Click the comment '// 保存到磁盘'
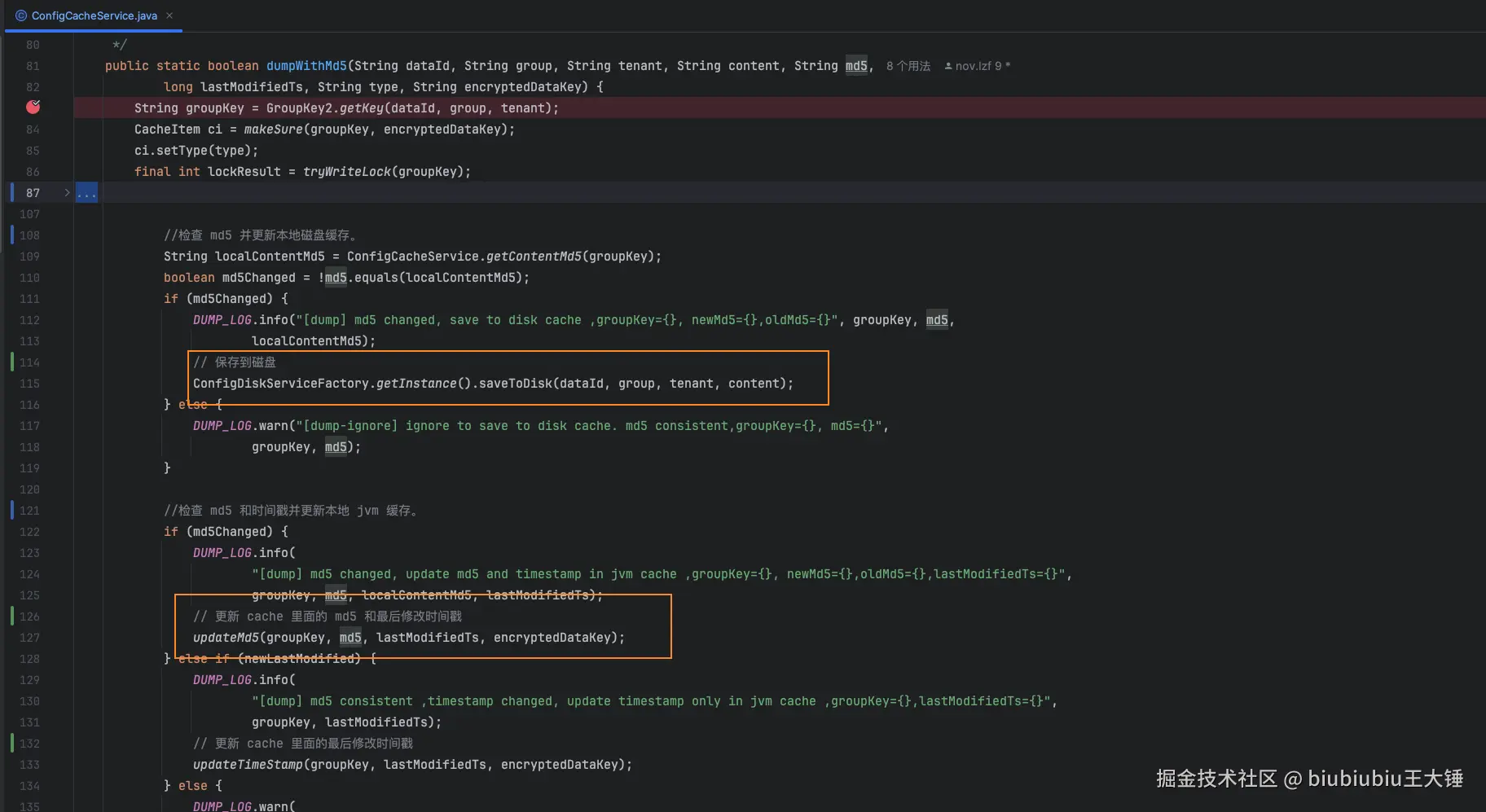This screenshot has width=1486, height=812. 235,362
